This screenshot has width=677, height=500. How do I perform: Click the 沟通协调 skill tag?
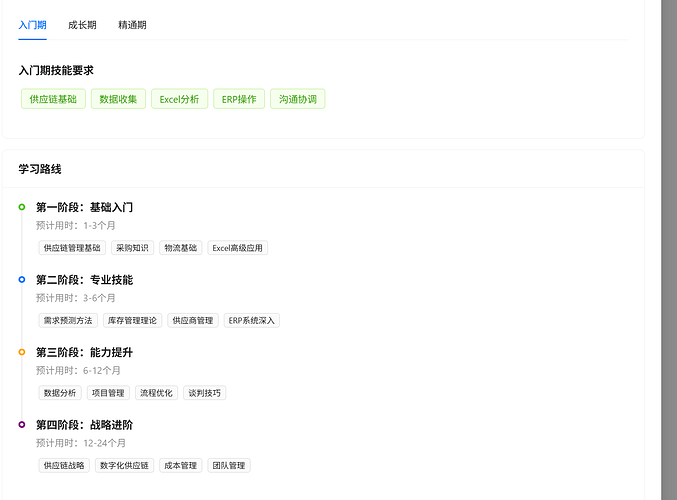click(297, 99)
